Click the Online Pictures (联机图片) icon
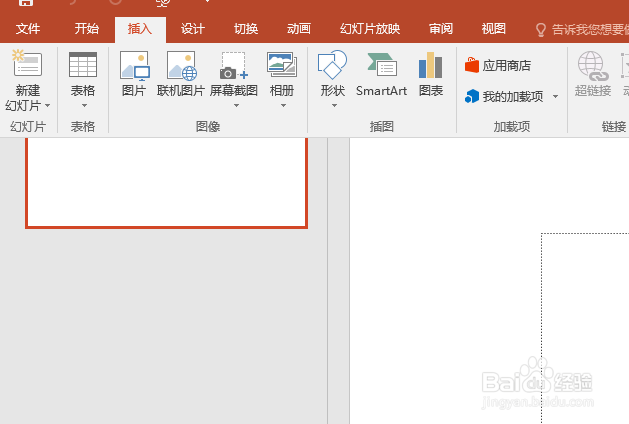 pos(181,65)
